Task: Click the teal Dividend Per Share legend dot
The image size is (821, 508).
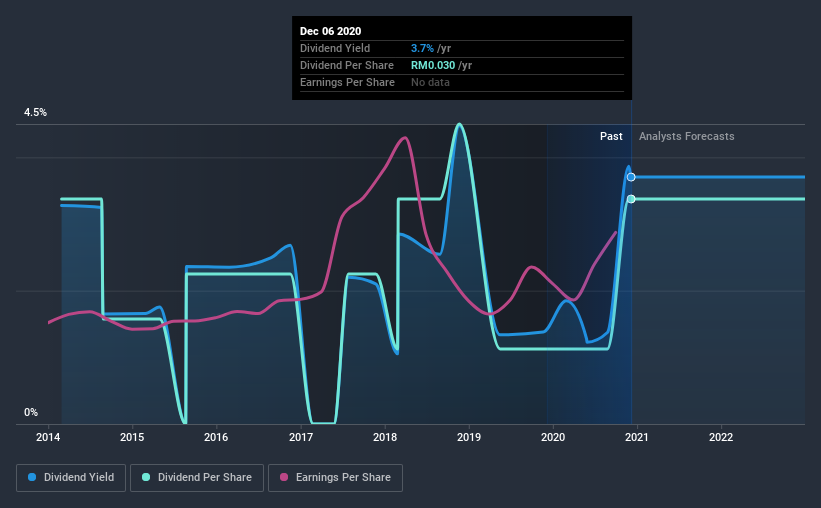Action: point(146,477)
